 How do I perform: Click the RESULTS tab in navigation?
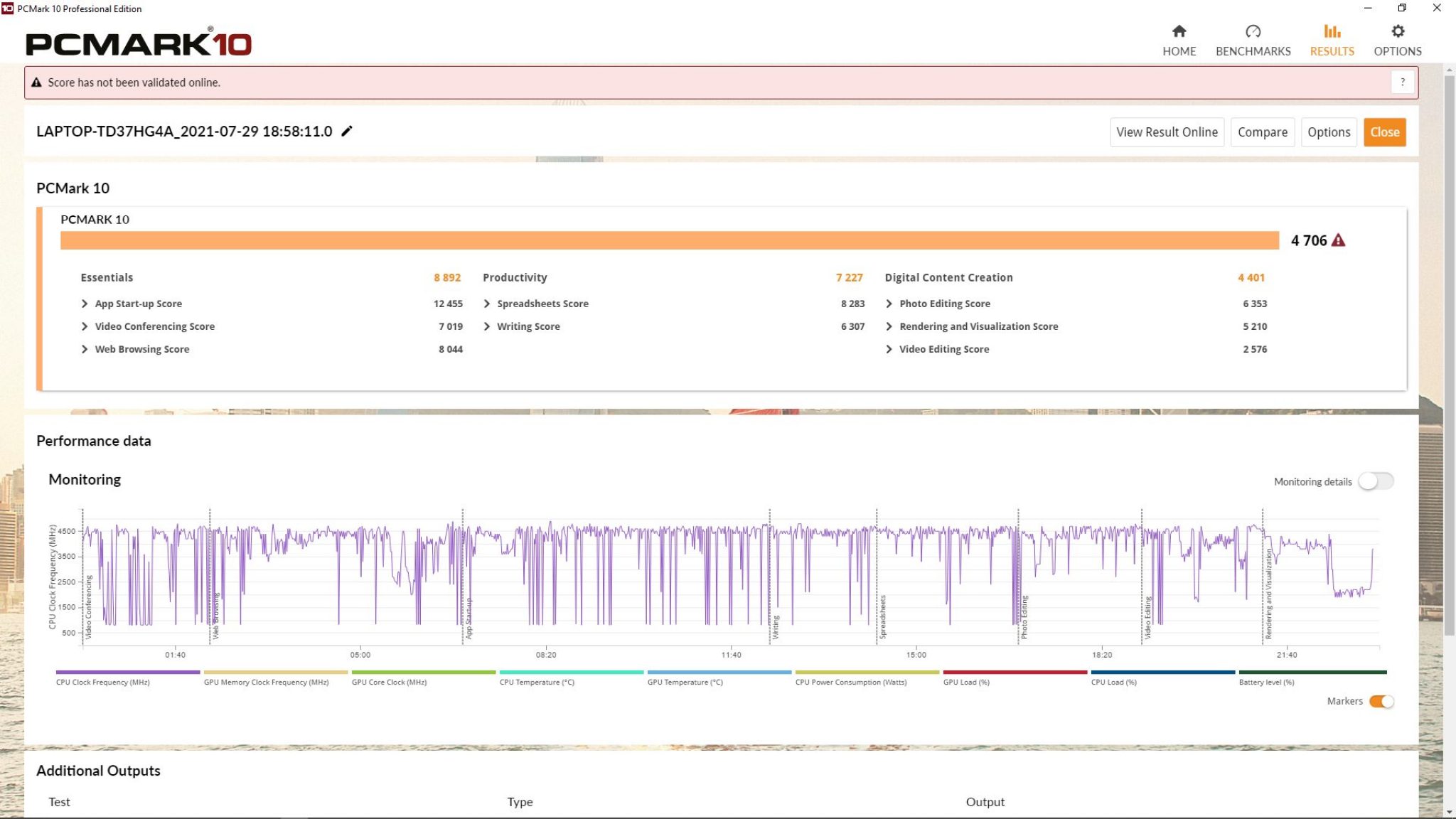(x=1332, y=40)
